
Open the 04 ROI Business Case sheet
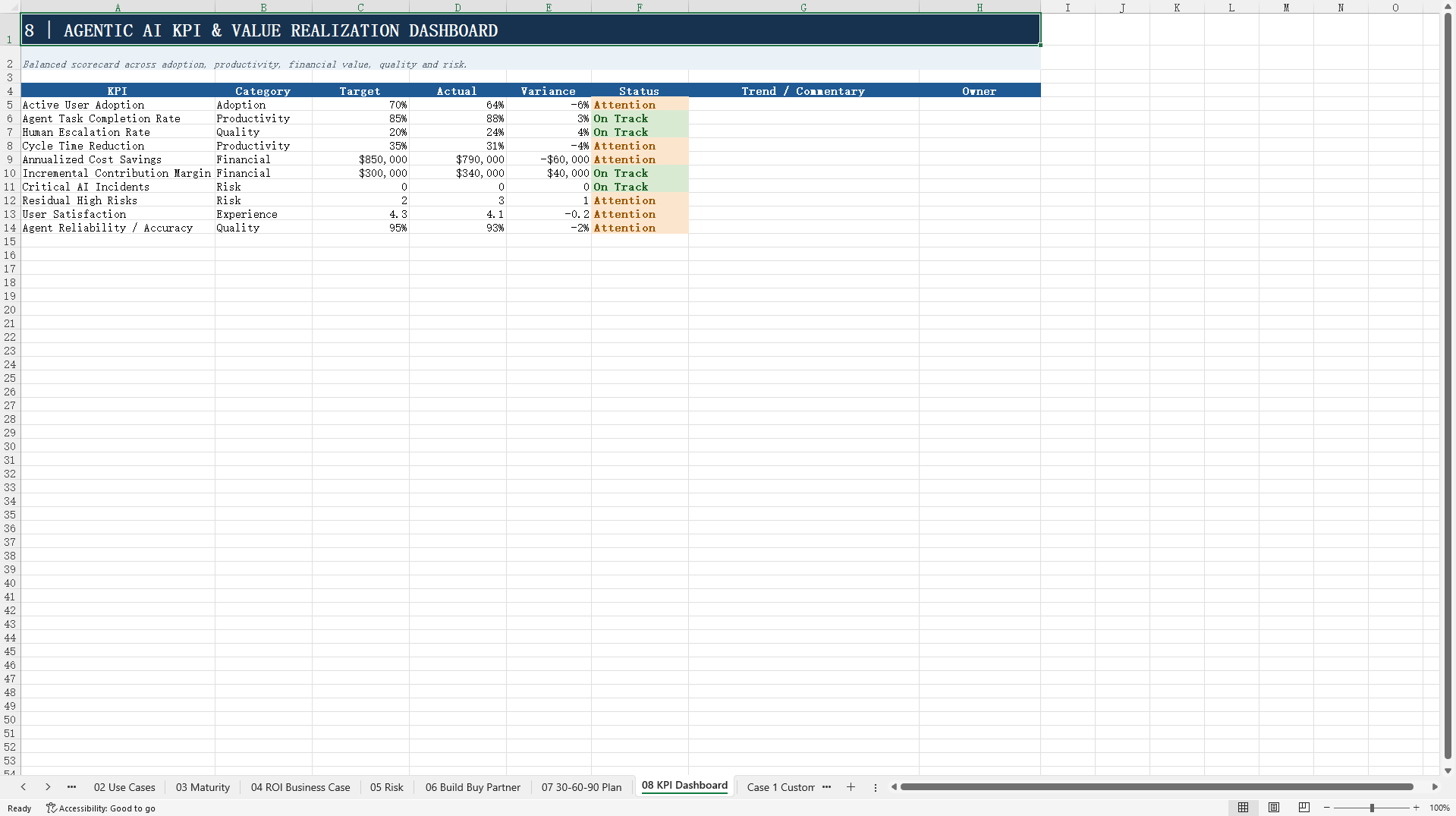tap(300, 787)
